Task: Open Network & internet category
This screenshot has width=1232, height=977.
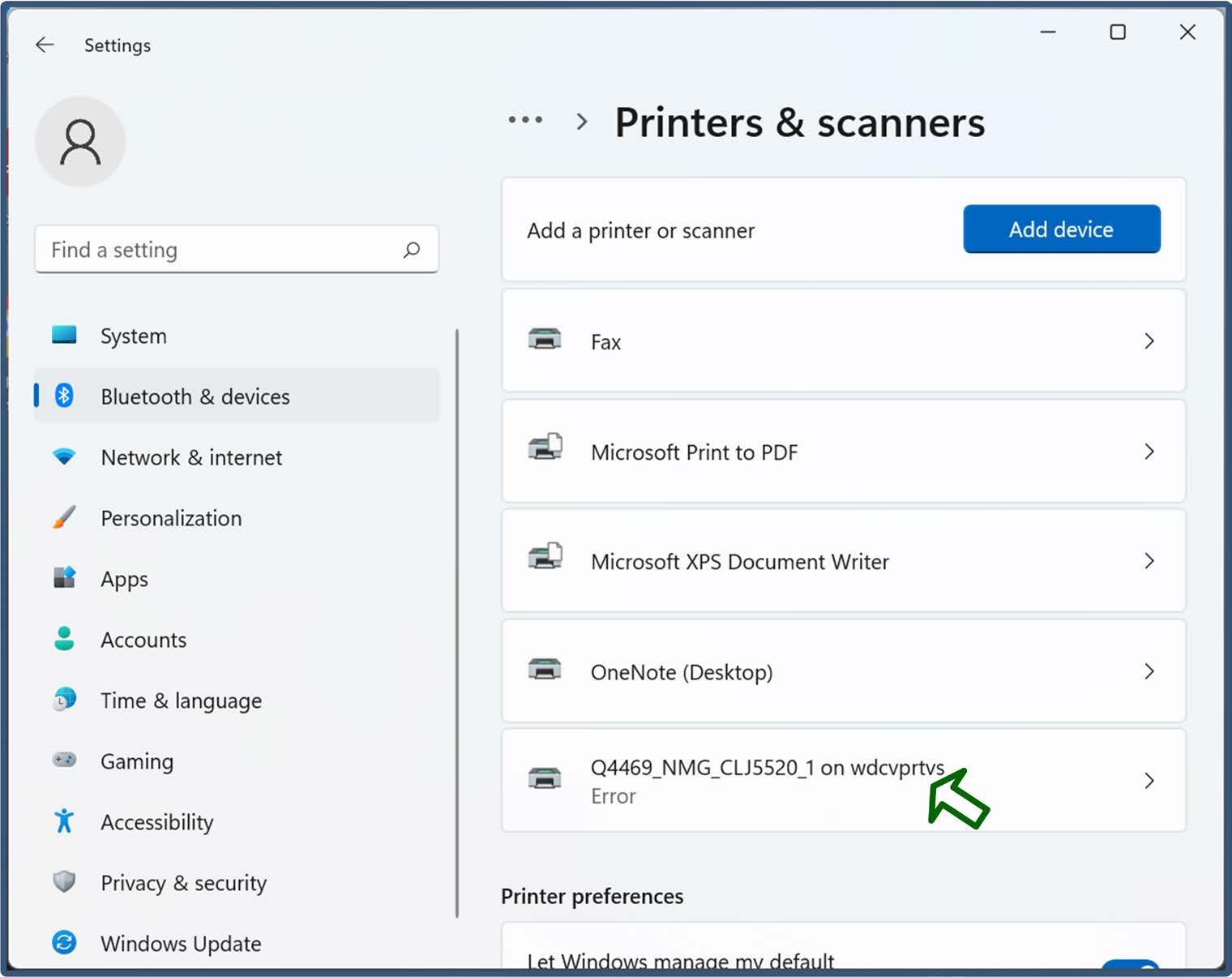Action: point(237,456)
